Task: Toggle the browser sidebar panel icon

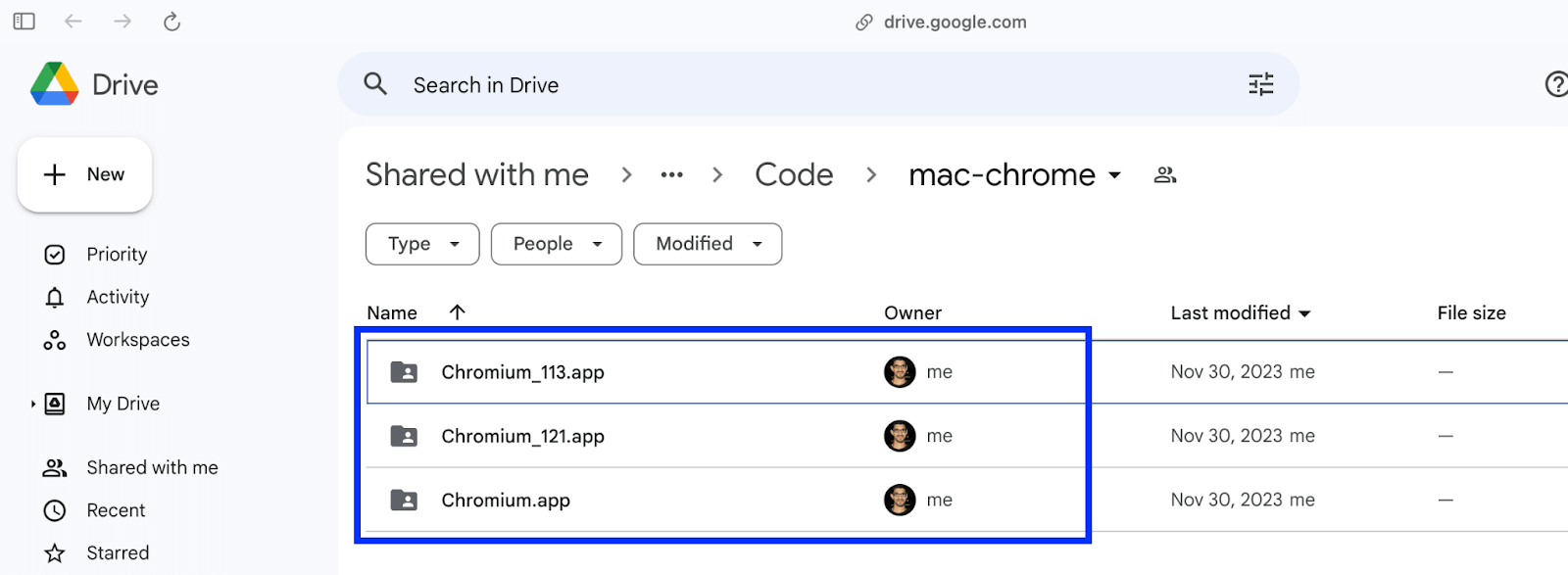Action: pos(24,22)
